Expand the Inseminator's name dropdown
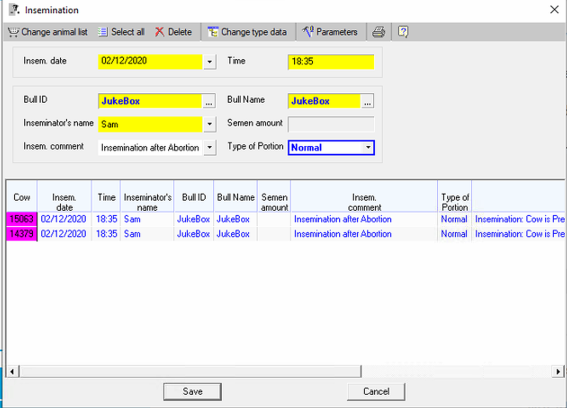The width and height of the screenshot is (567, 408). click(x=209, y=124)
